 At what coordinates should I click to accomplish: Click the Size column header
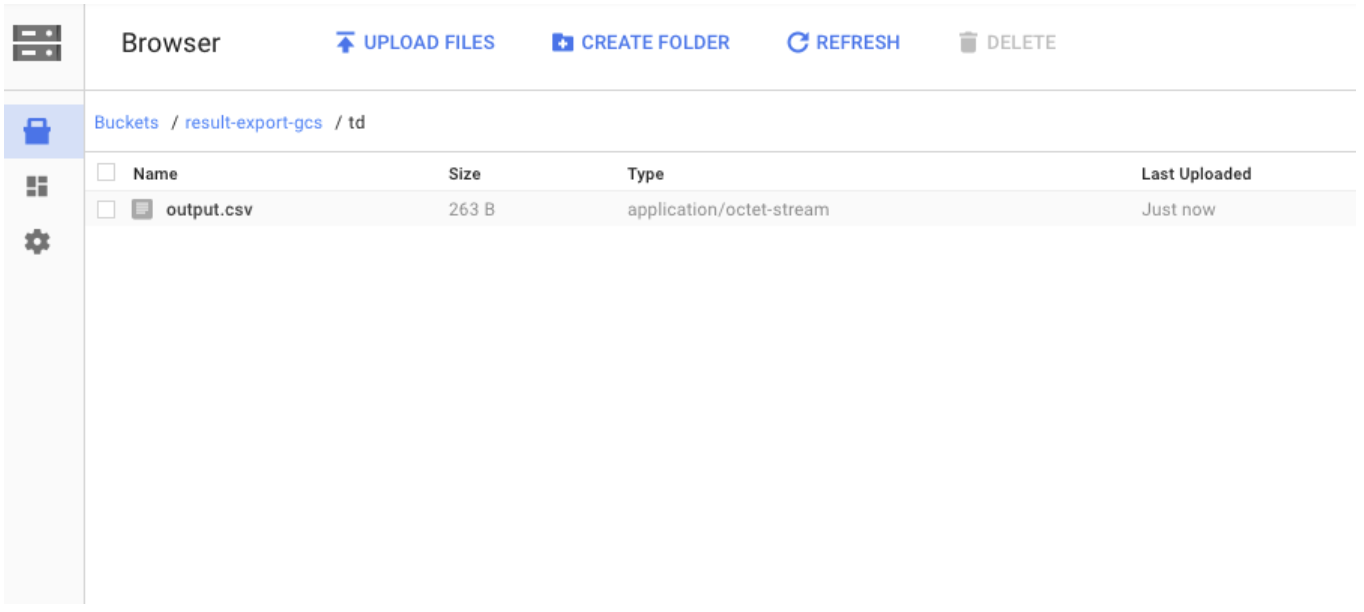(464, 174)
